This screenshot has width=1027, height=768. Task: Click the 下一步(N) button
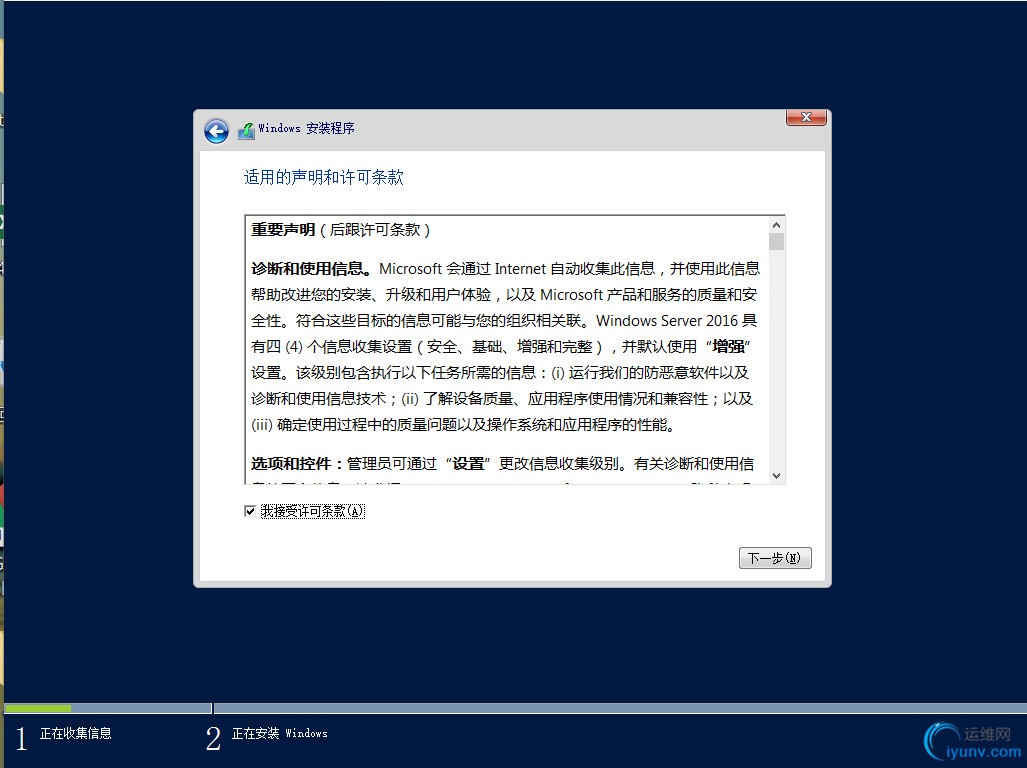(x=775, y=558)
